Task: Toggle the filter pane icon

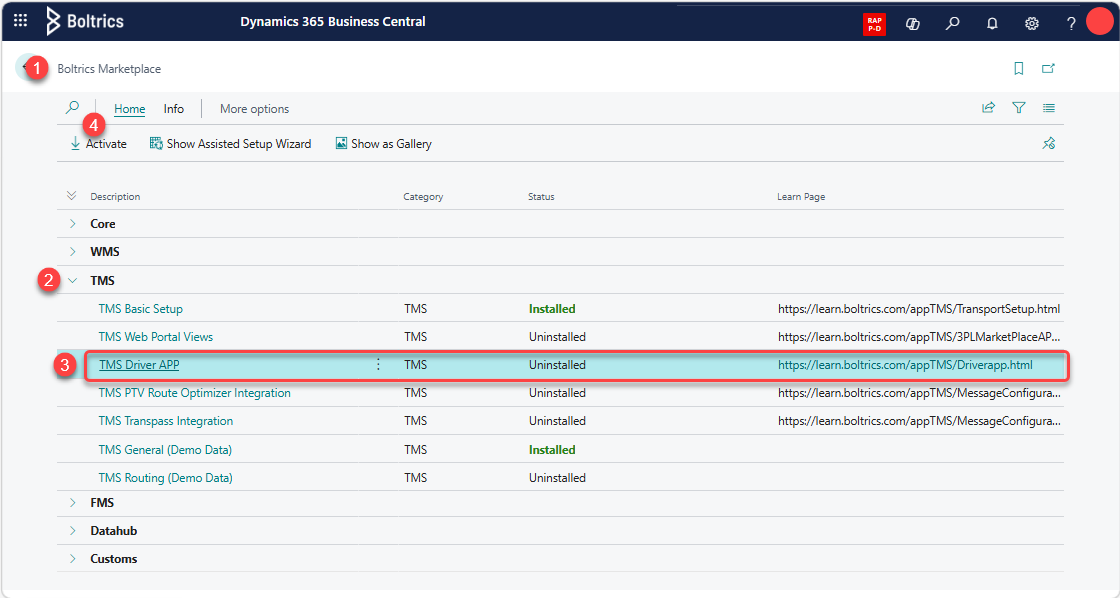Action: click(x=1019, y=108)
